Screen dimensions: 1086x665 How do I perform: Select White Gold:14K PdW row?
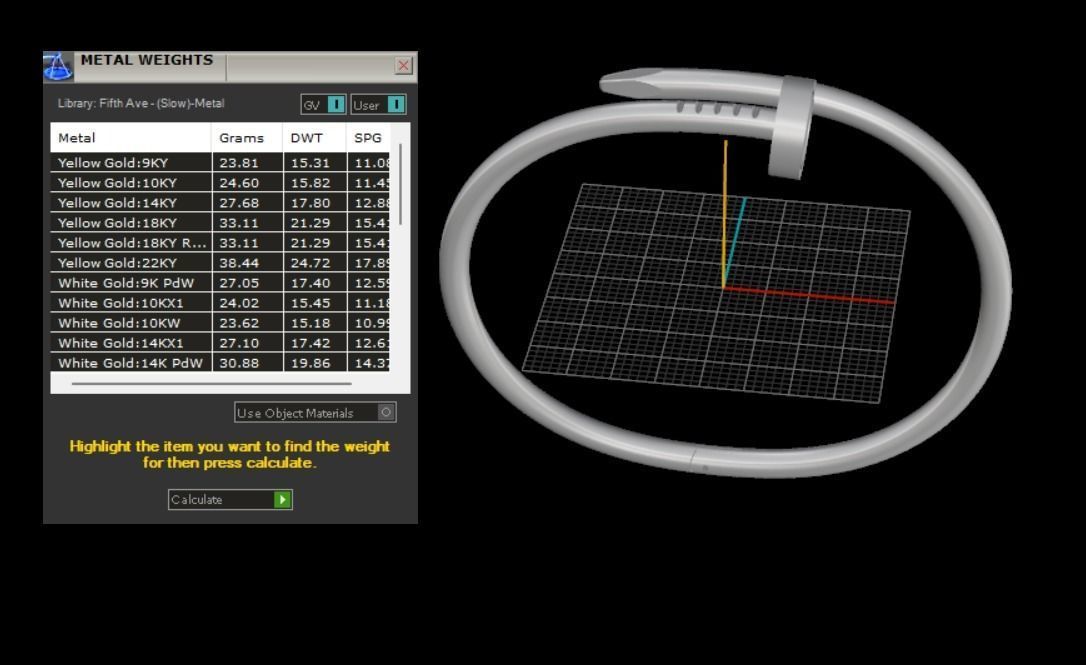[x=220, y=363]
